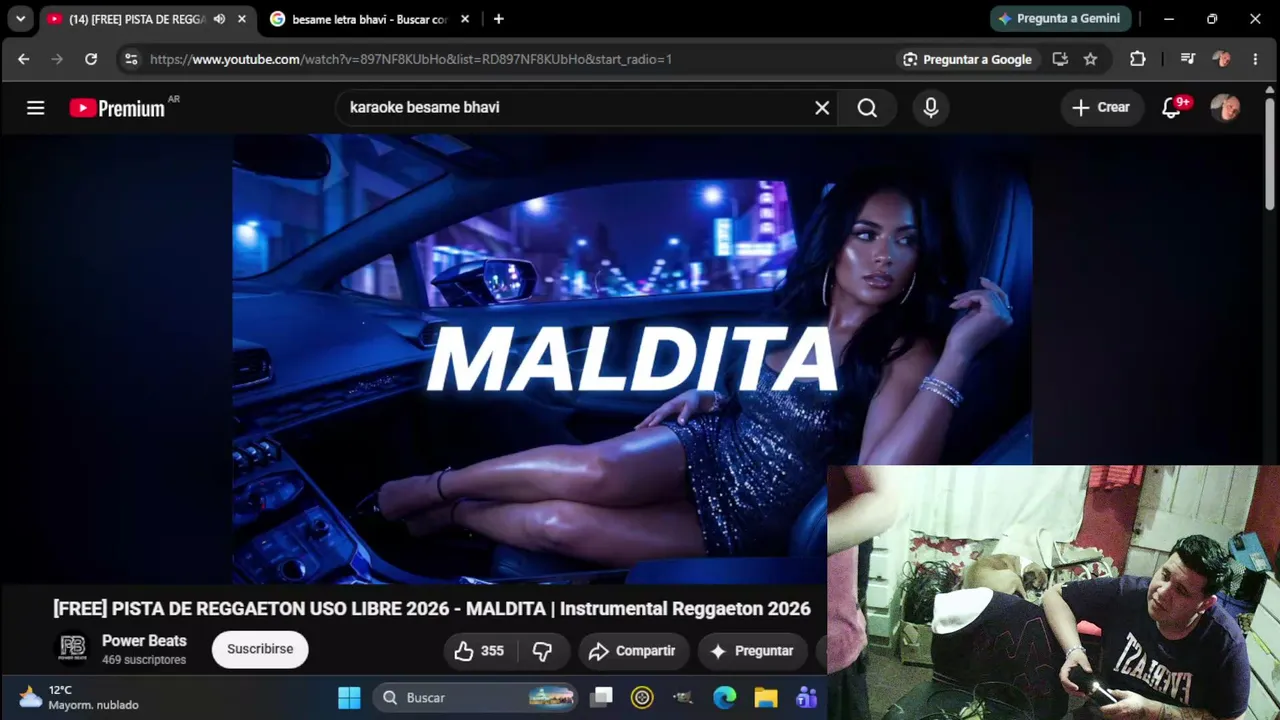
Task: Install app icon in the address bar
Action: pos(1060,59)
